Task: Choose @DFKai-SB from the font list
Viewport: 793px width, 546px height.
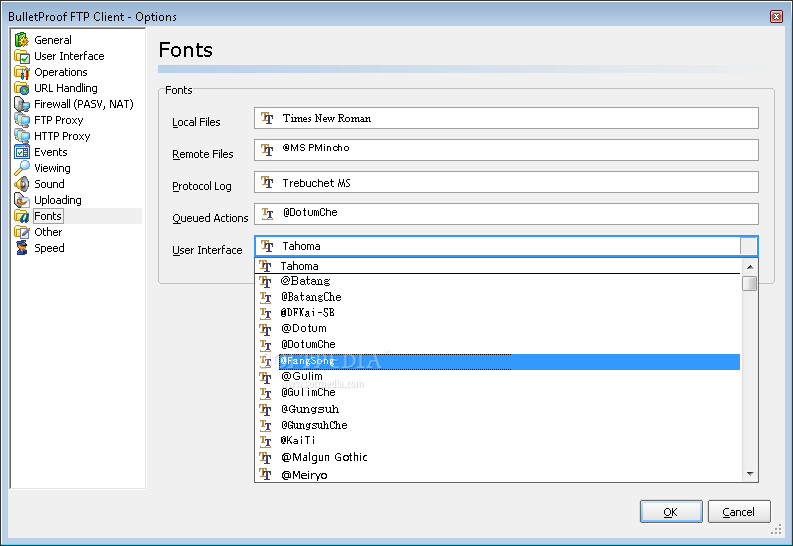Action: coord(498,313)
